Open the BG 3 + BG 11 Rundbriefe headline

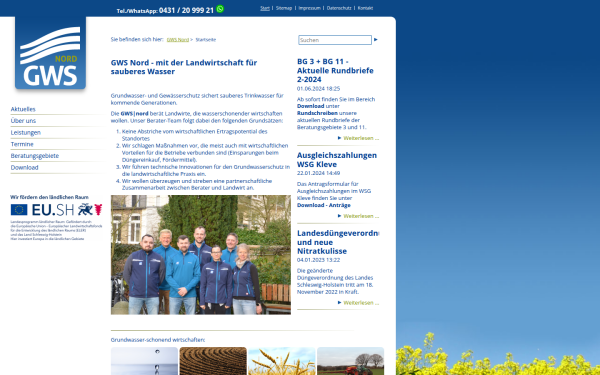pos(335,70)
